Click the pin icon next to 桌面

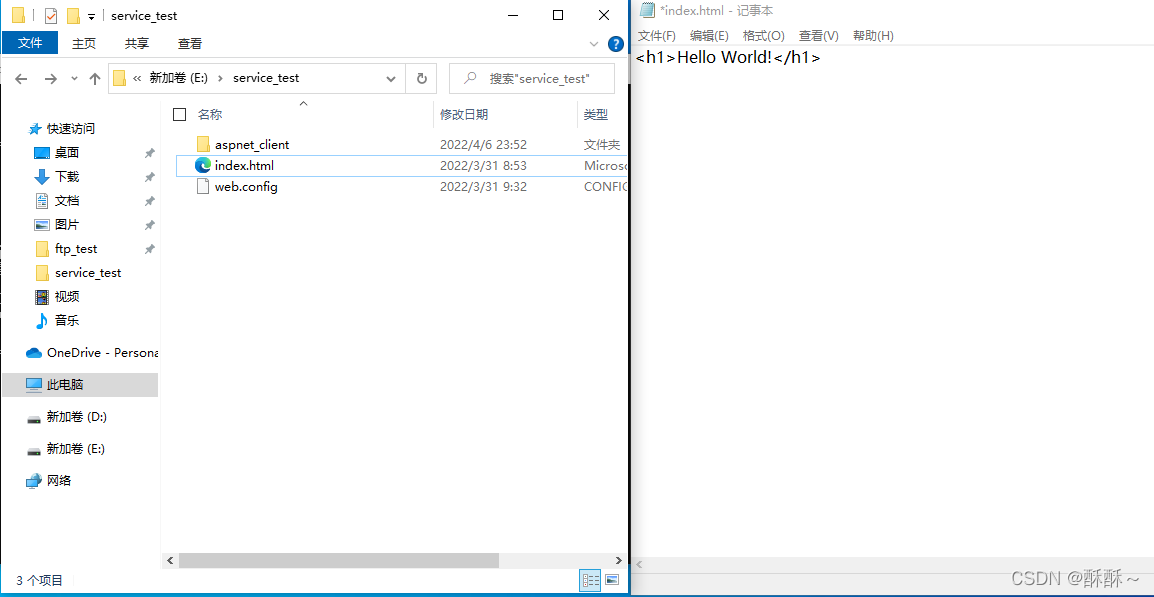click(149, 153)
